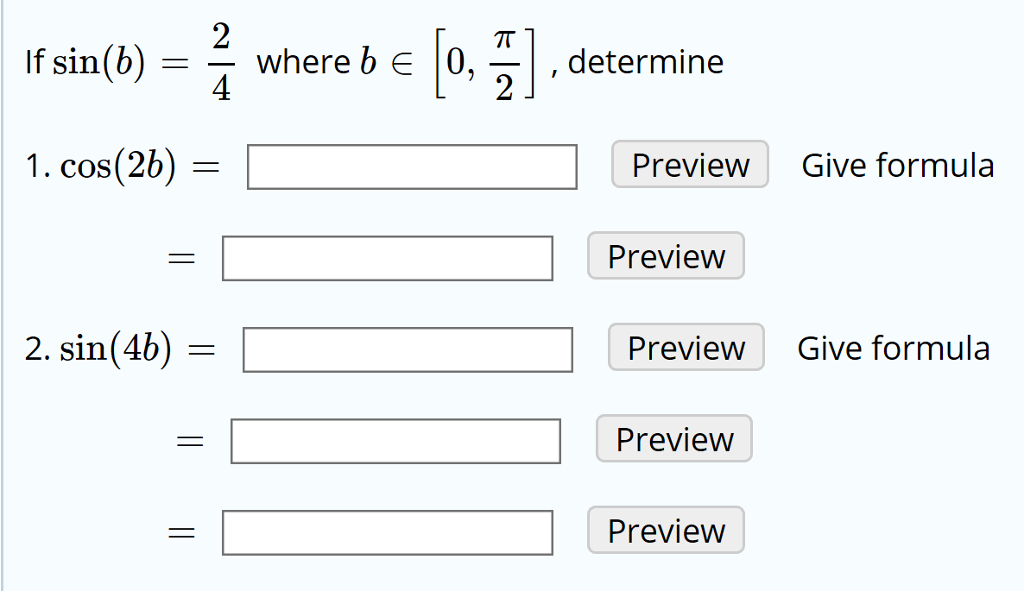Click the Give formula text in problem 1
Screen dimensions: 1024x591
pyautogui.click(x=897, y=165)
